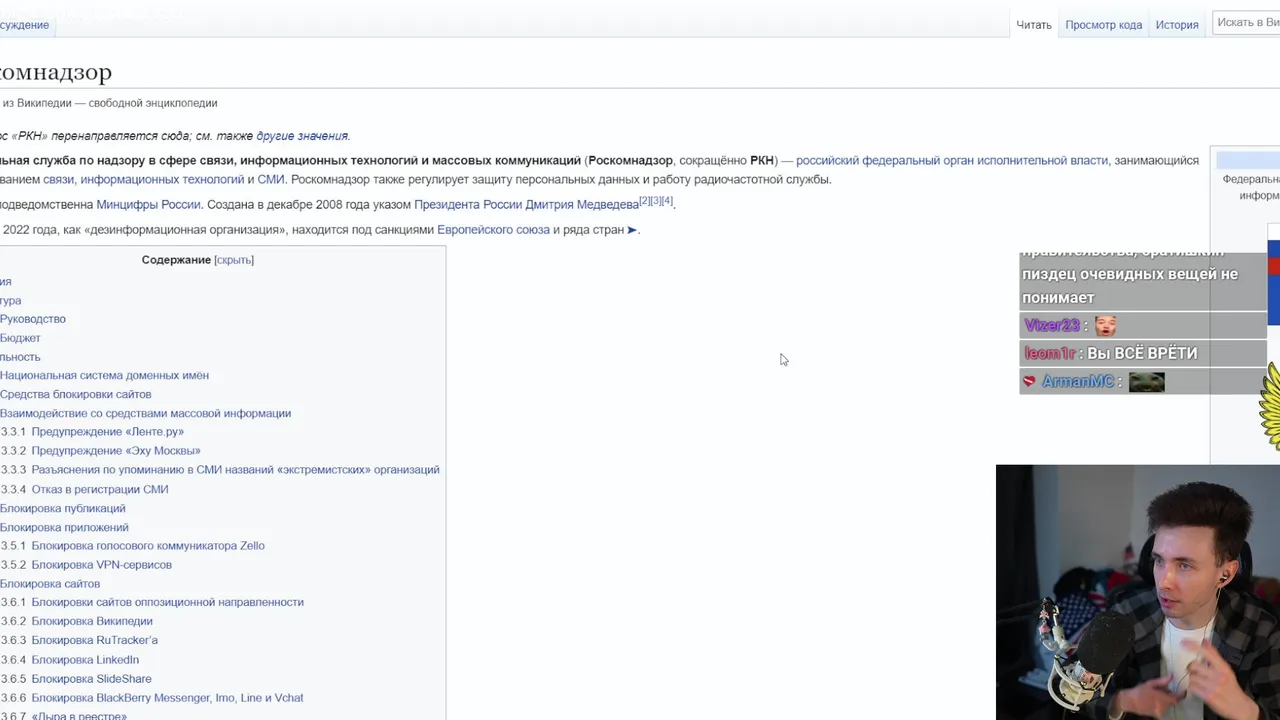1280x720 pixels.
Task: Jump to the Блокировка сайтов section
Action: click(x=50, y=584)
